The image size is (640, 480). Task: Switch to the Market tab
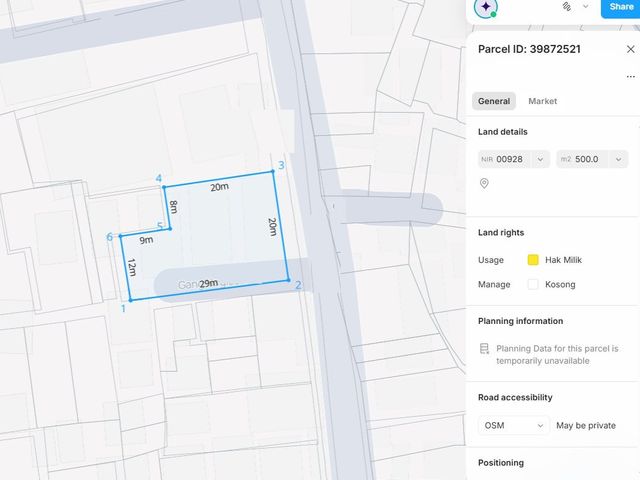(x=542, y=101)
